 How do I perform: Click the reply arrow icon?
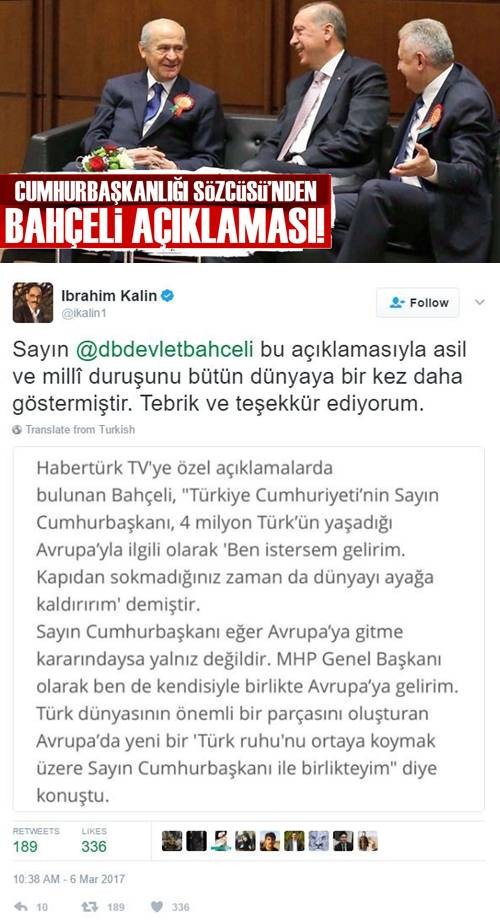(x=21, y=907)
